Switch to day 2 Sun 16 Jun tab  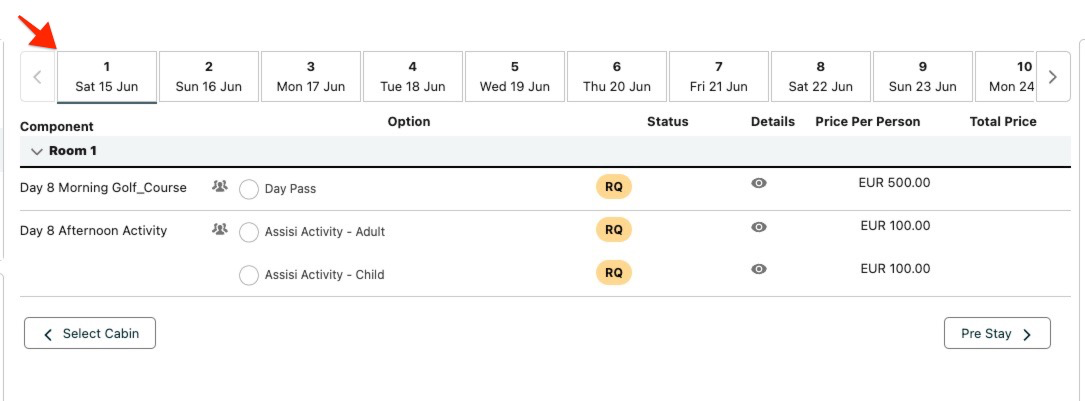coord(209,77)
